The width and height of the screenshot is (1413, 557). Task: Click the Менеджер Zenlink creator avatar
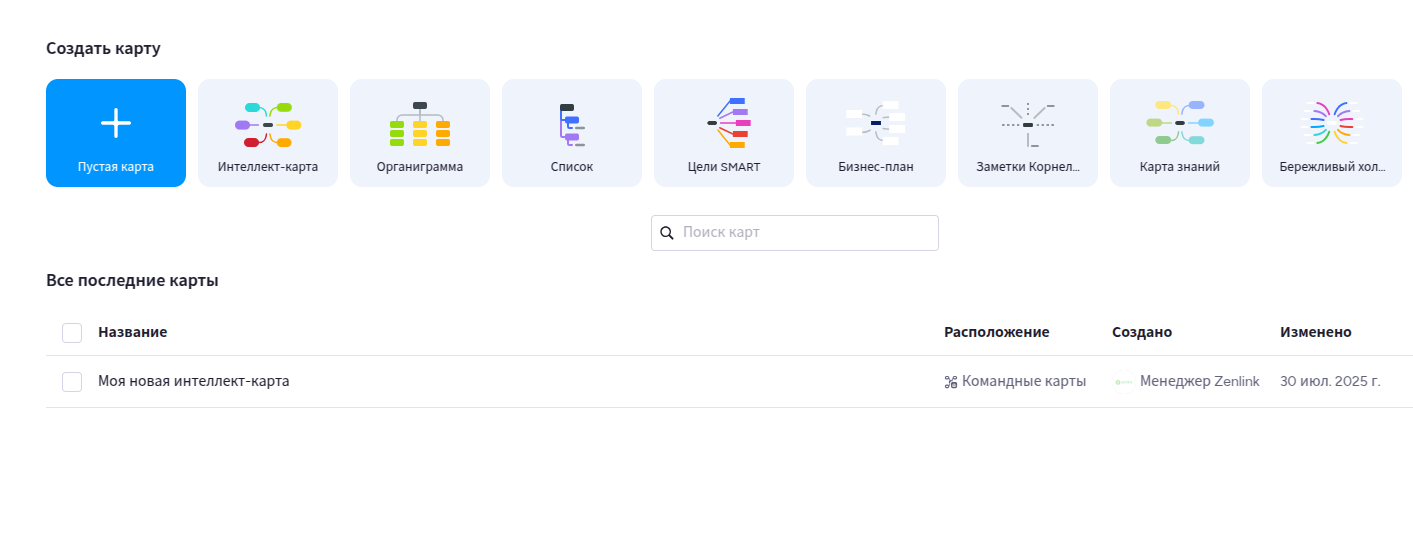pos(1124,382)
